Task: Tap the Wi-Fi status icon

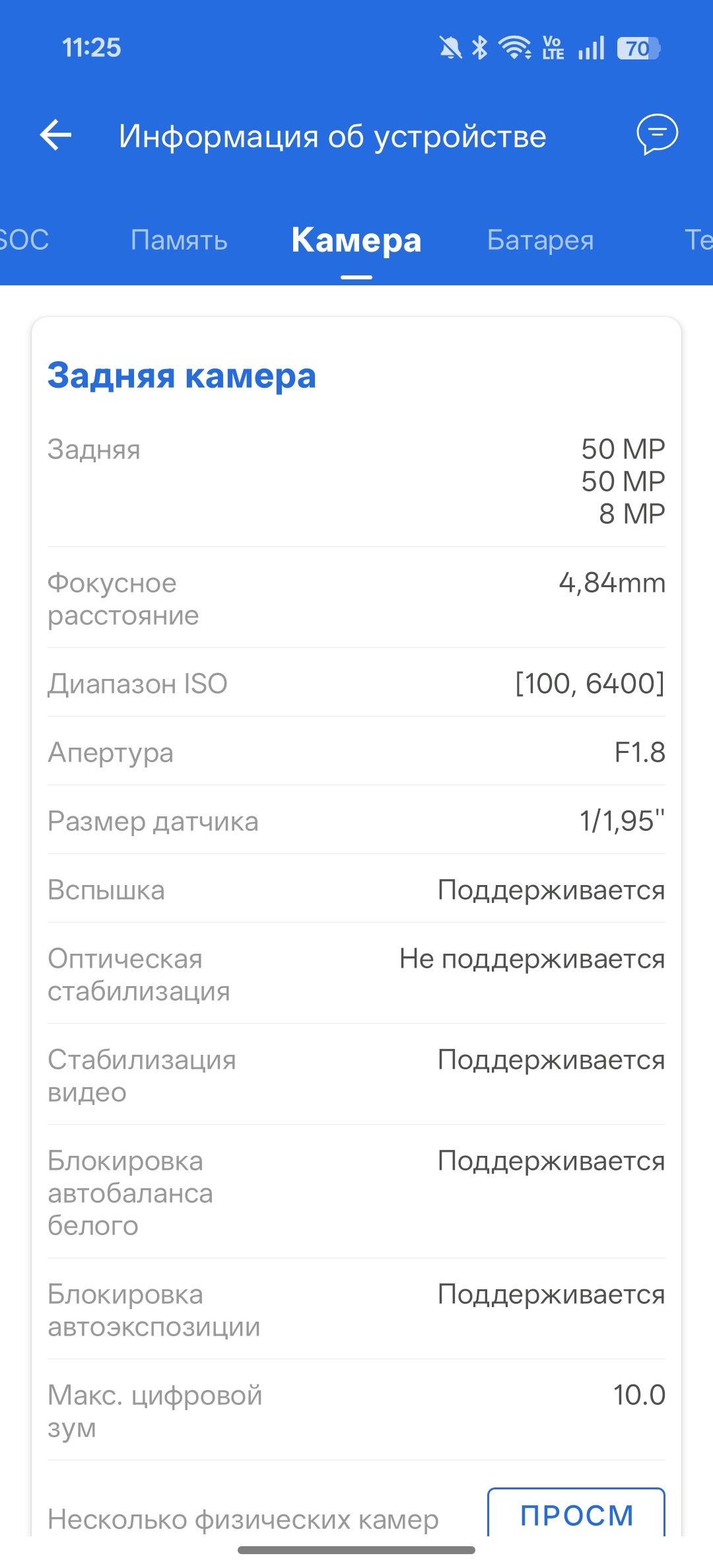Action: coord(515,48)
